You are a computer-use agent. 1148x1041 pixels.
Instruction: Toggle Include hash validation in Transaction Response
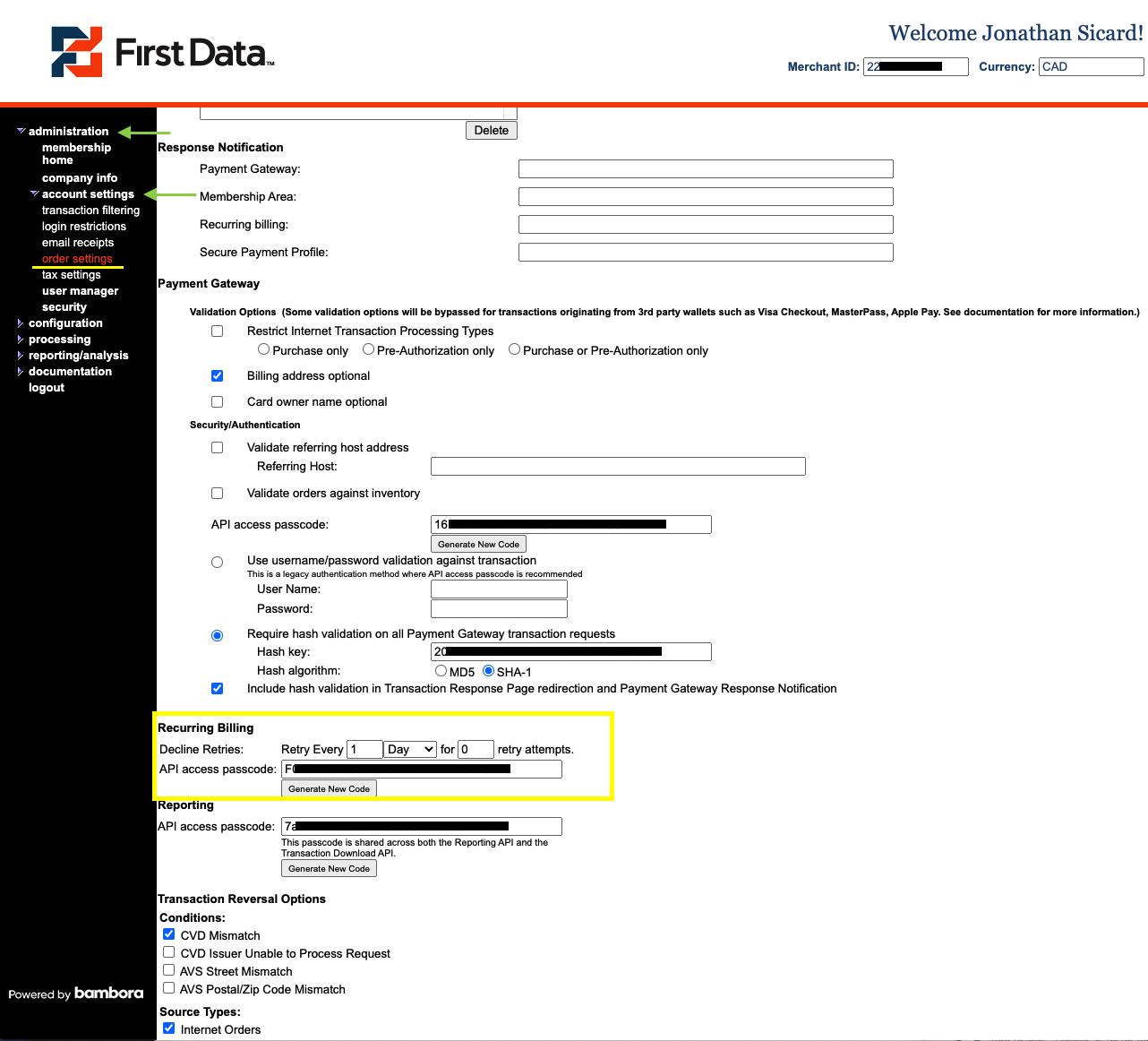(x=217, y=689)
